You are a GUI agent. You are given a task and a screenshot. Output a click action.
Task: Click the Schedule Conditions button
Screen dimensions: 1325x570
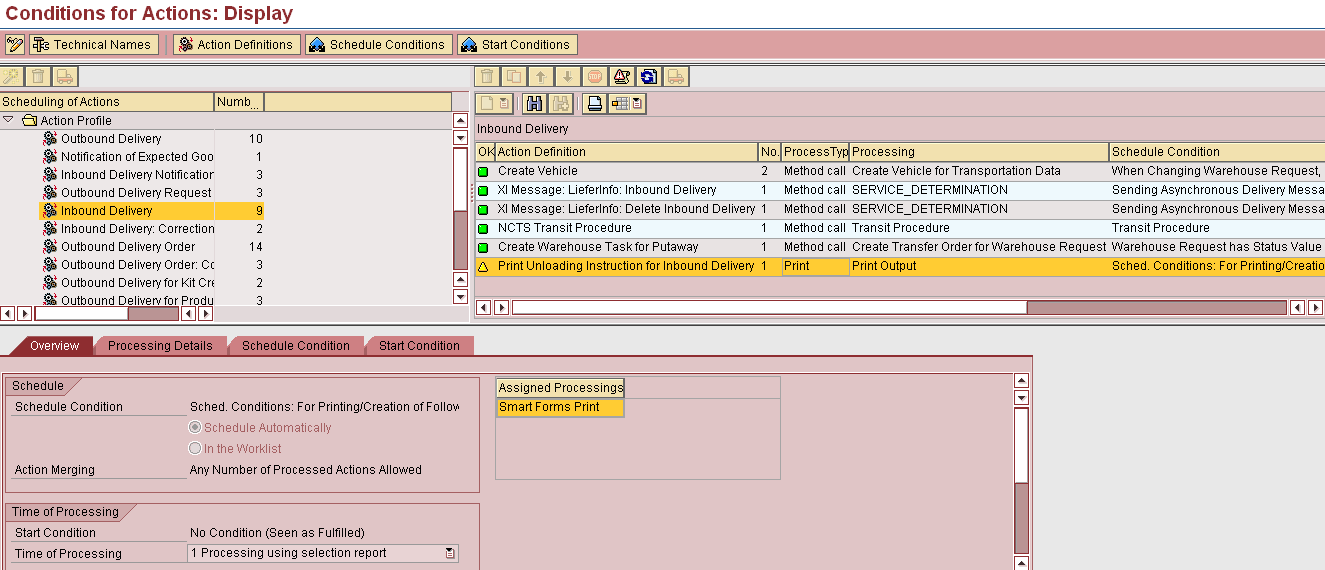(378, 45)
